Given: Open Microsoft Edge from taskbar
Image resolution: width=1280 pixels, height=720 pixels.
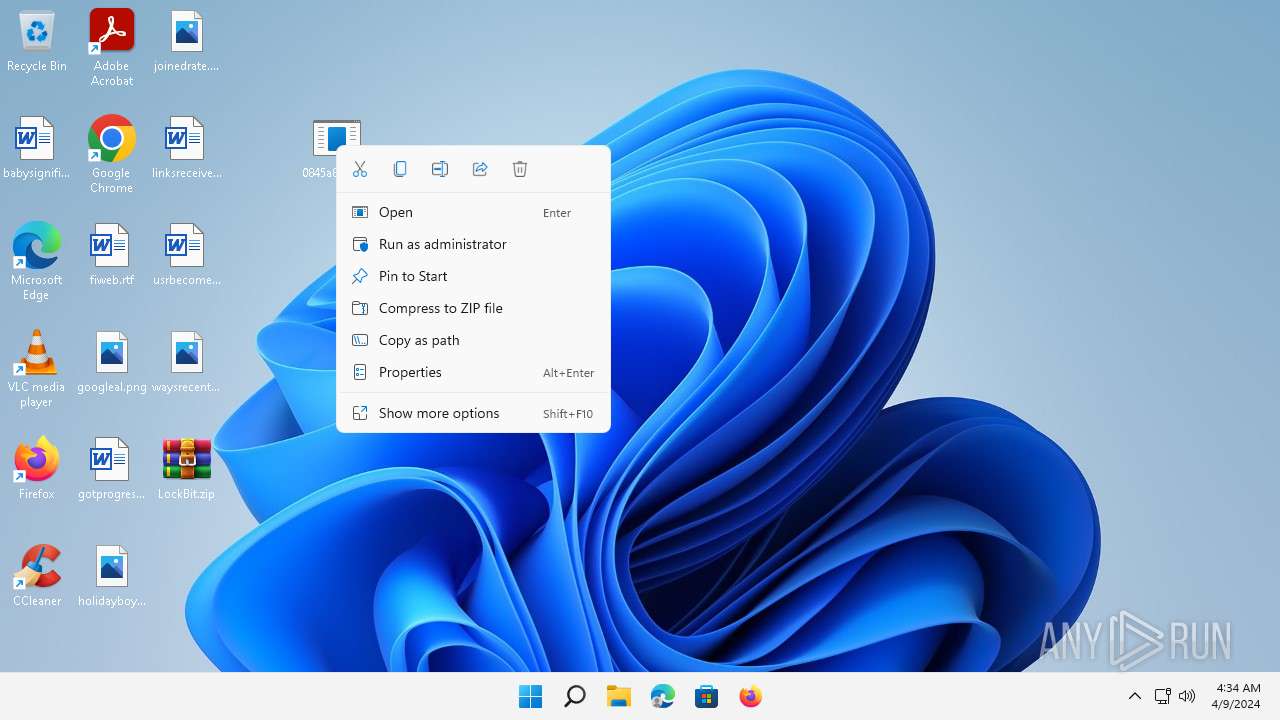Looking at the screenshot, I should click(663, 696).
